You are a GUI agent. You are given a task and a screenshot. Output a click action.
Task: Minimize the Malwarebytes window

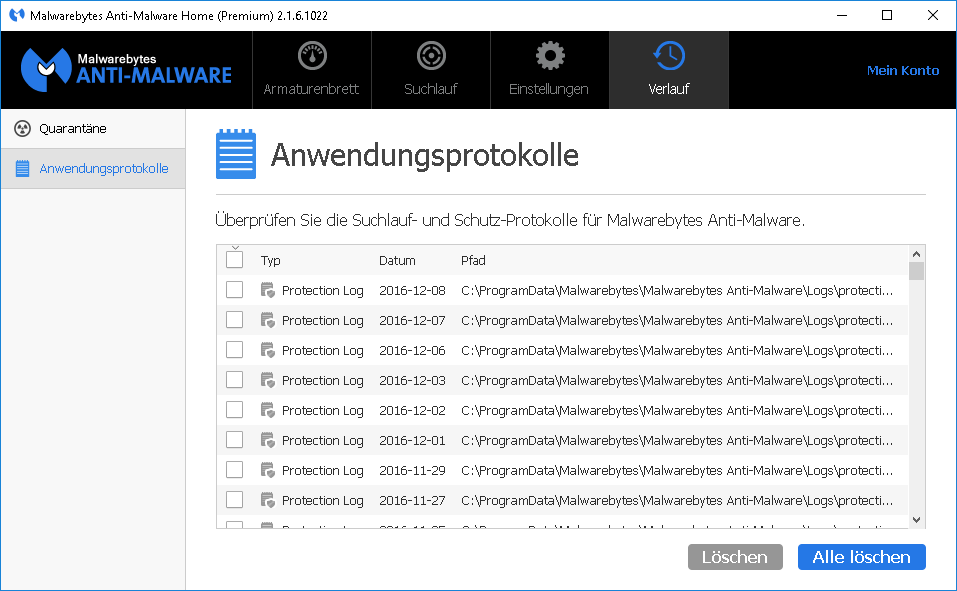(842, 15)
